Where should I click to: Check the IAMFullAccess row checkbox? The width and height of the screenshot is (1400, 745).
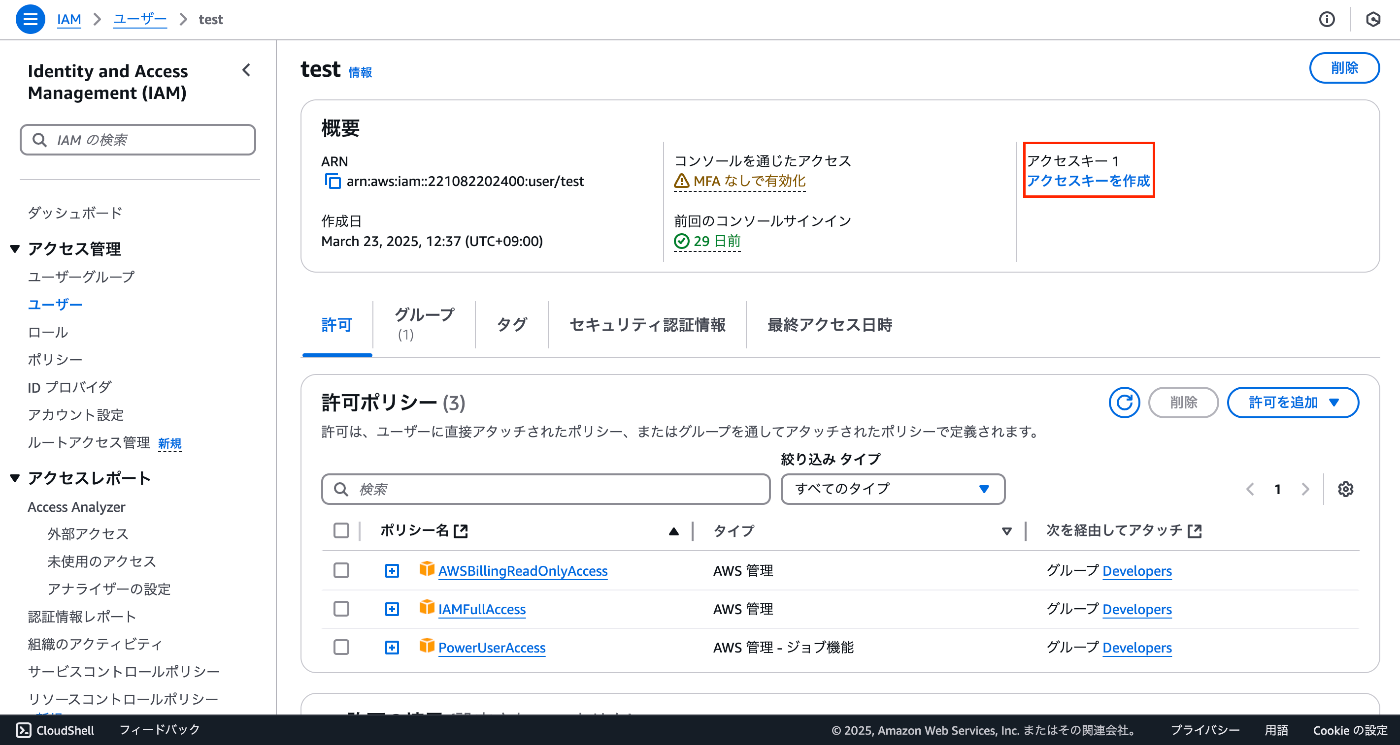point(341,608)
